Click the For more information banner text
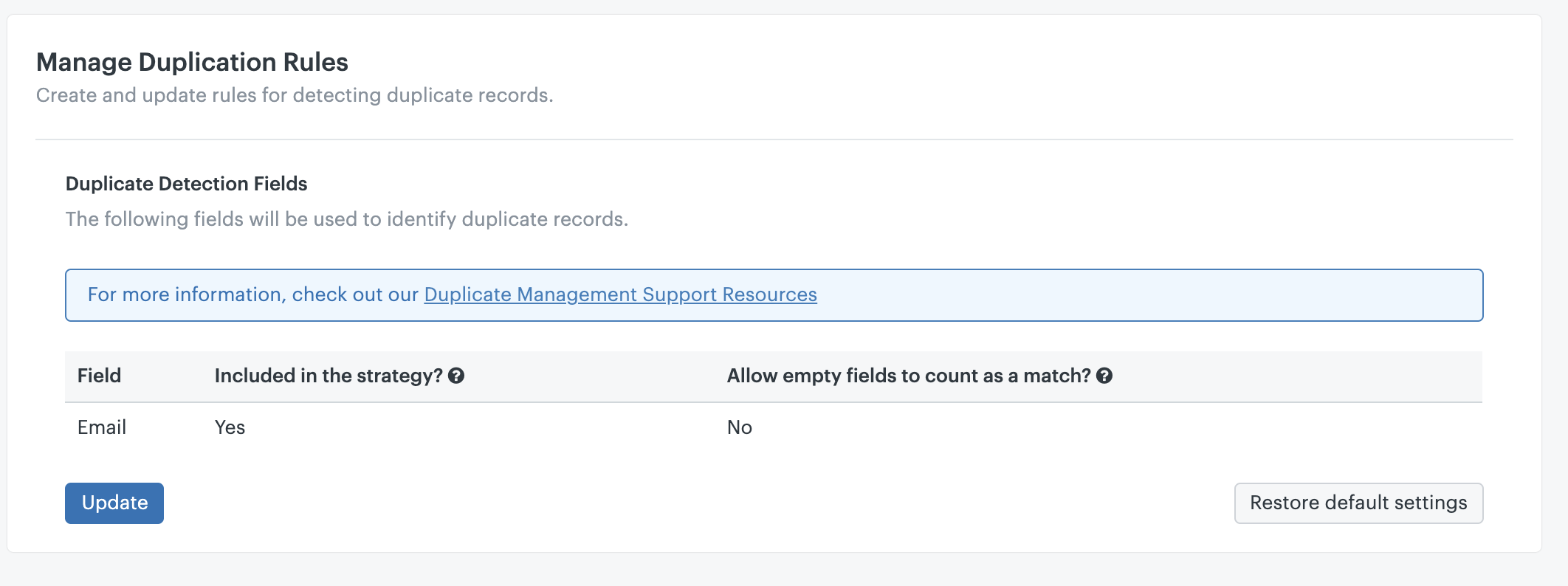The width and height of the screenshot is (1568, 586). pos(255,294)
